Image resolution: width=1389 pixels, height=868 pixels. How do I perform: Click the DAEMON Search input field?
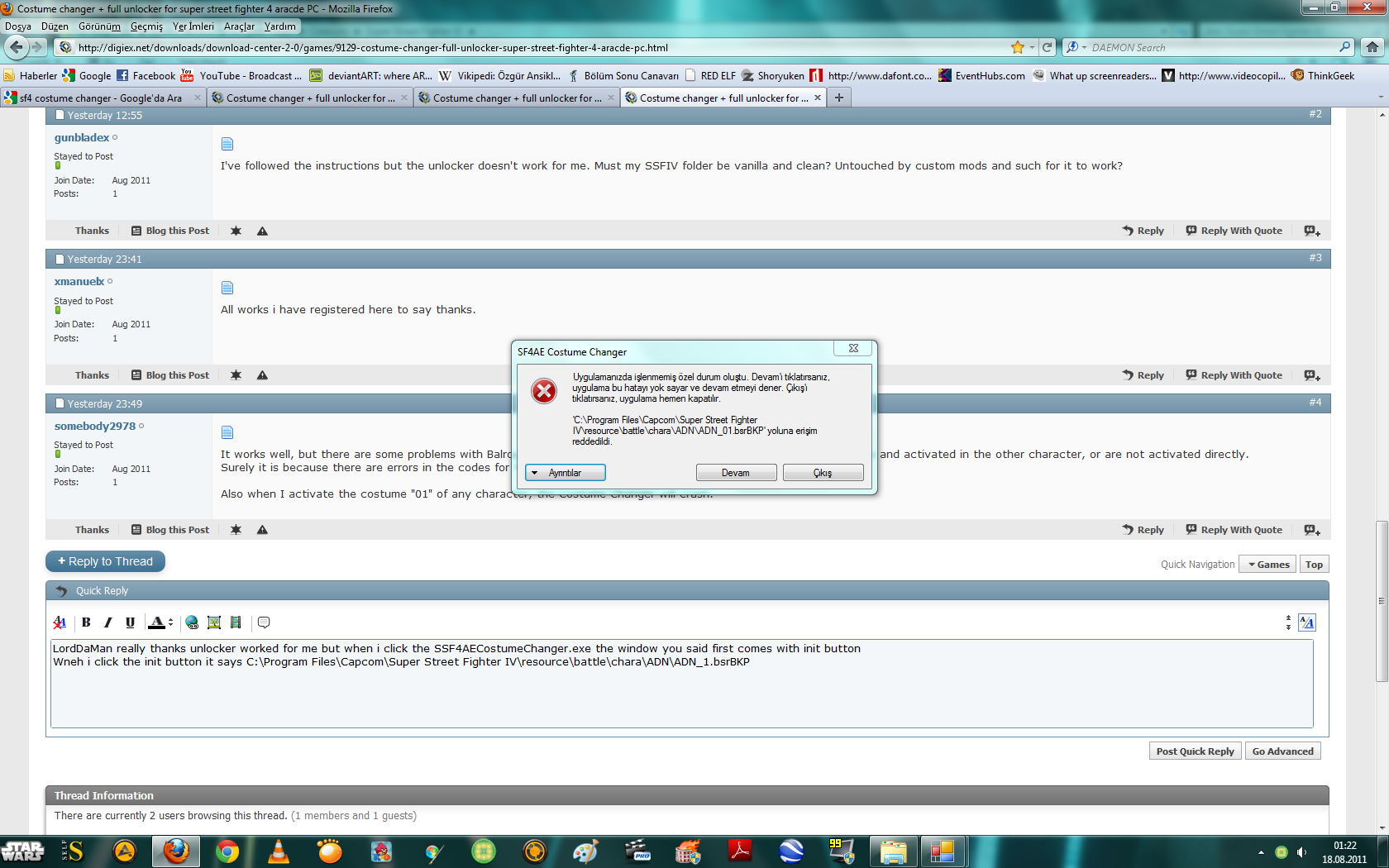[x=1211, y=47]
